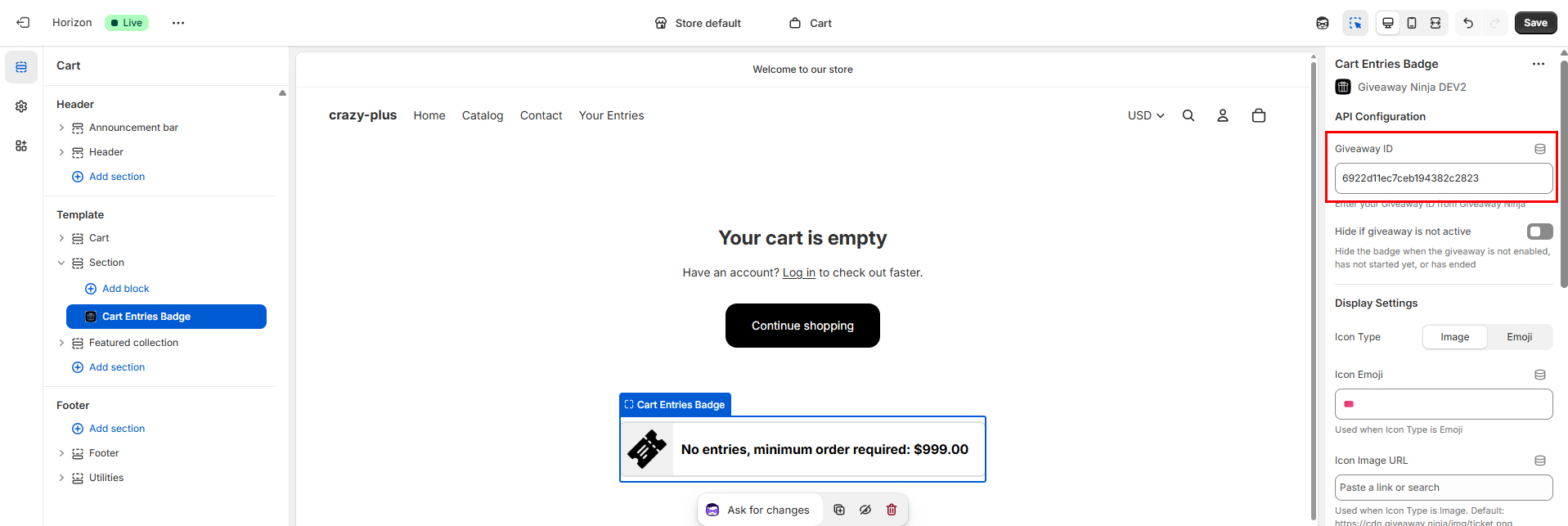Click into the Giveaway ID text field
The image size is (1568, 526).
tap(1443, 178)
